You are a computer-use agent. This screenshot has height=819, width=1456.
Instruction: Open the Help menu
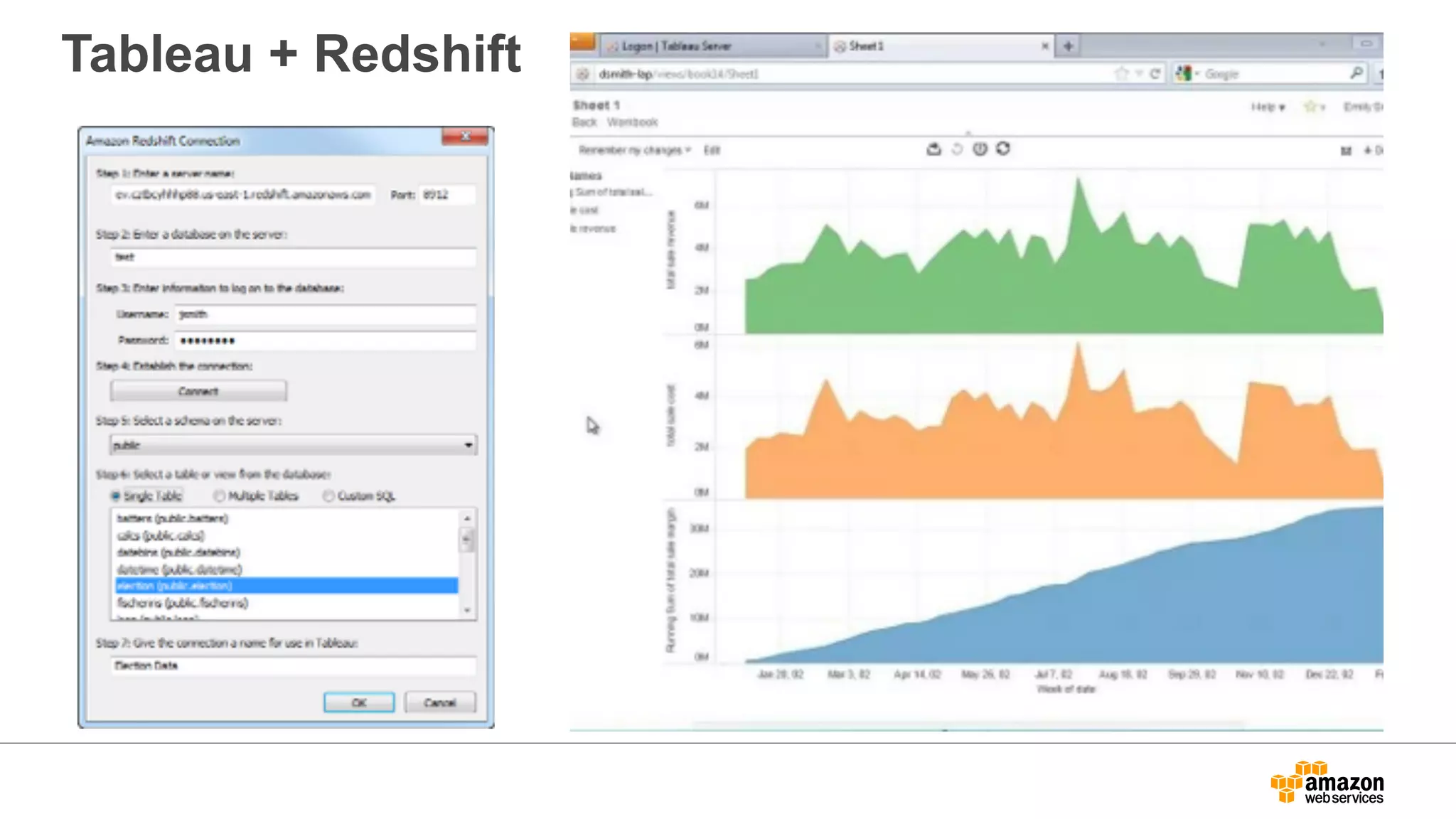1268,107
